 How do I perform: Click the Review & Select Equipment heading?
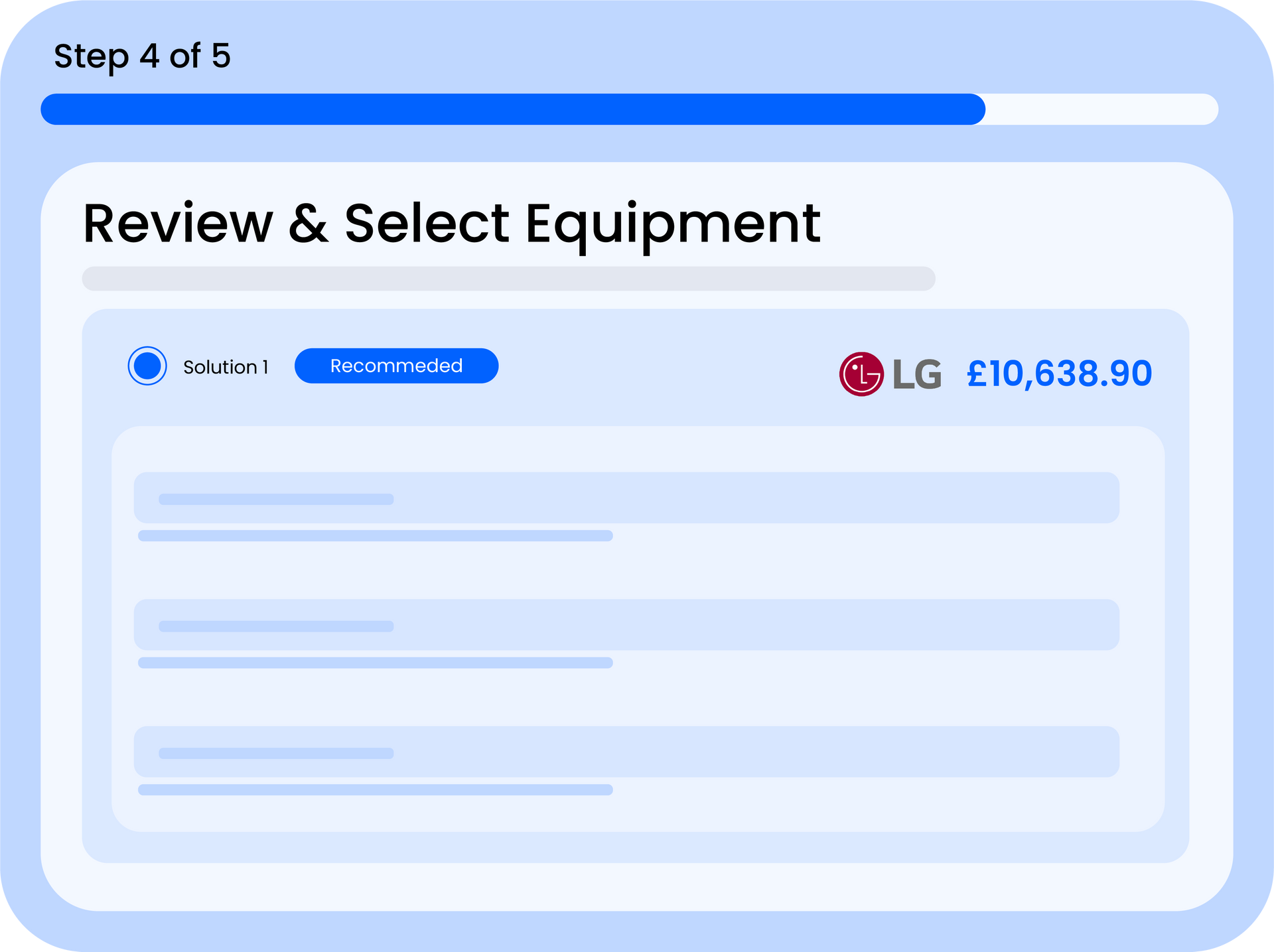click(x=451, y=224)
